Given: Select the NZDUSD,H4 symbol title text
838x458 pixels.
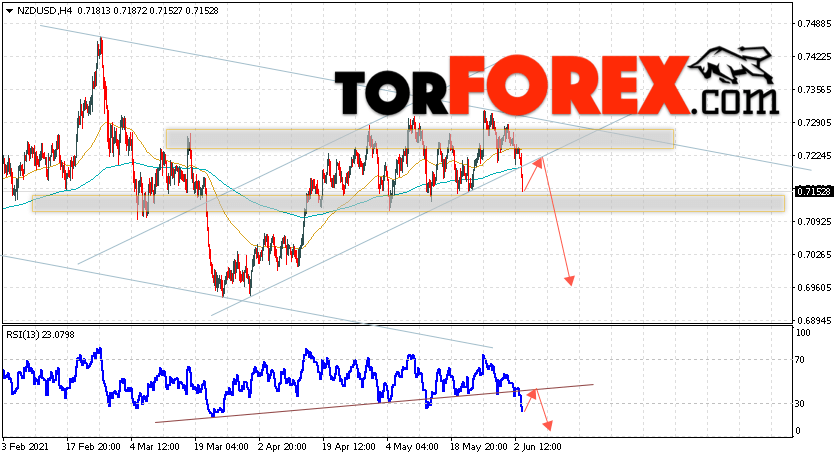Looking at the screenshot, I should [x=45, y=11].
